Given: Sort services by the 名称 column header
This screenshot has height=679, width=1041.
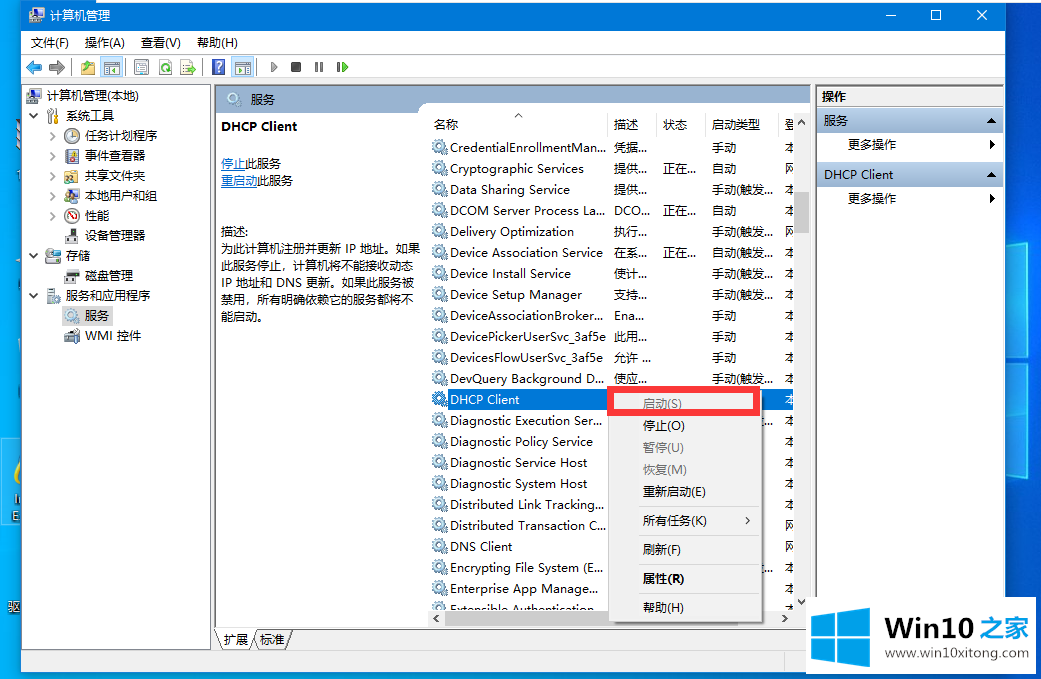Looking at the screenshot, I should (x=518, y=124).
